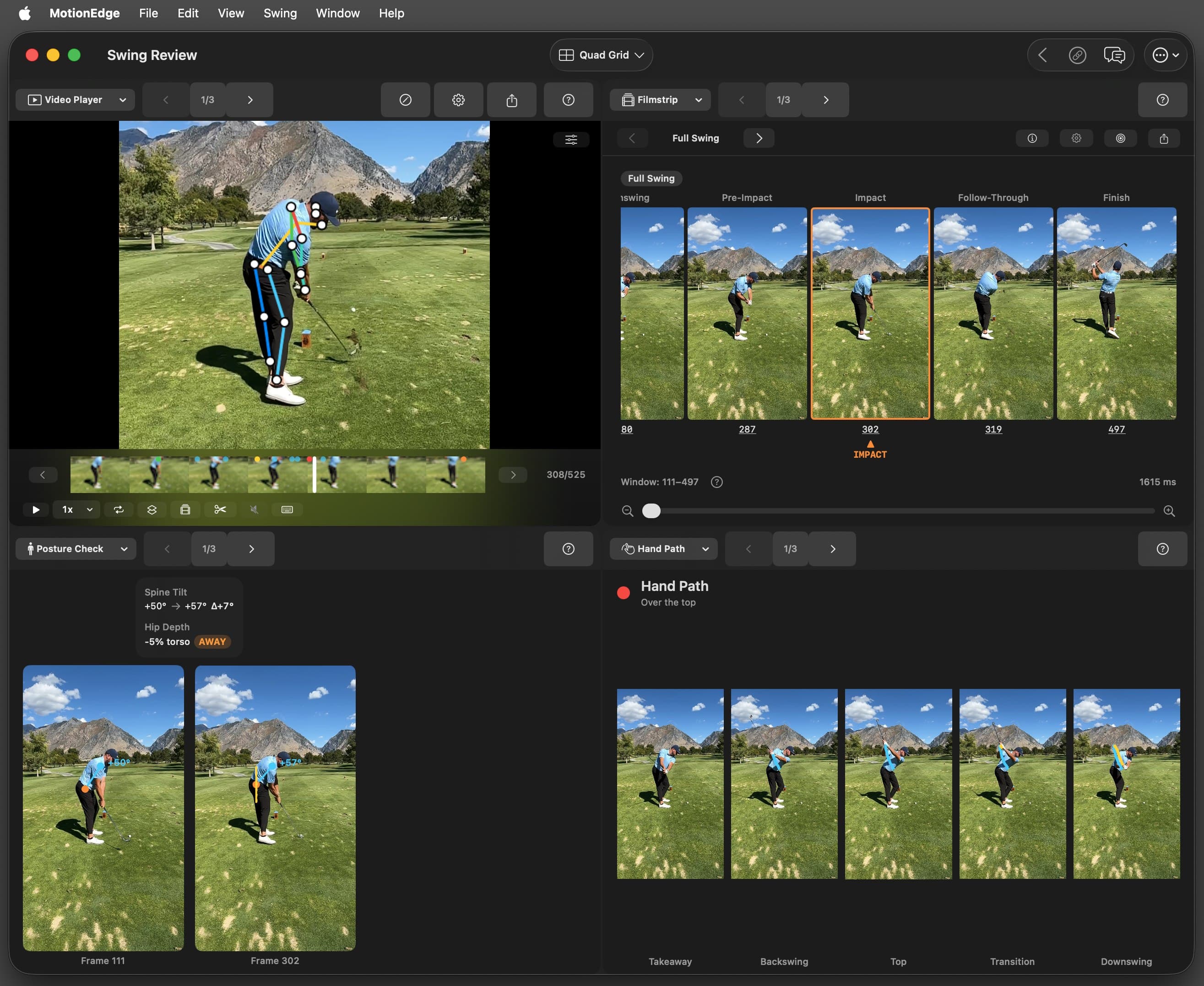The height and width of the screenshot is (986, 1204).
Task: Open the Swing menu
Action: [280, 13]
